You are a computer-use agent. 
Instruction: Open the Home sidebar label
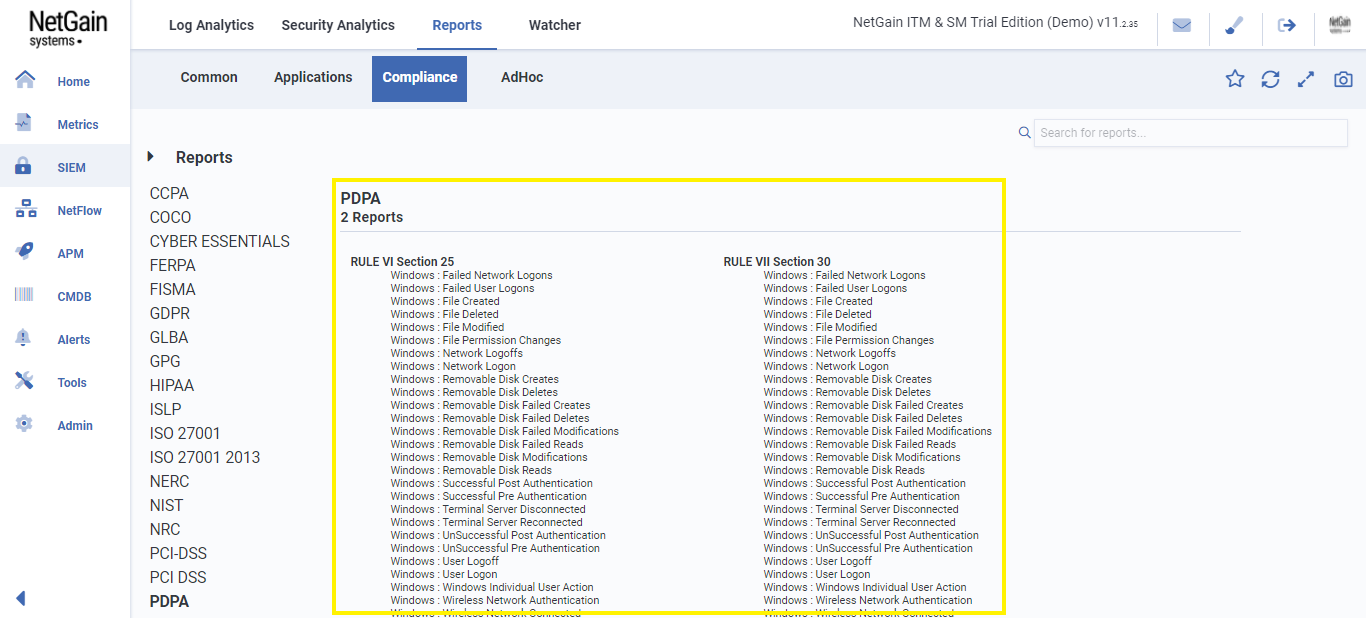tap(73, 82)
